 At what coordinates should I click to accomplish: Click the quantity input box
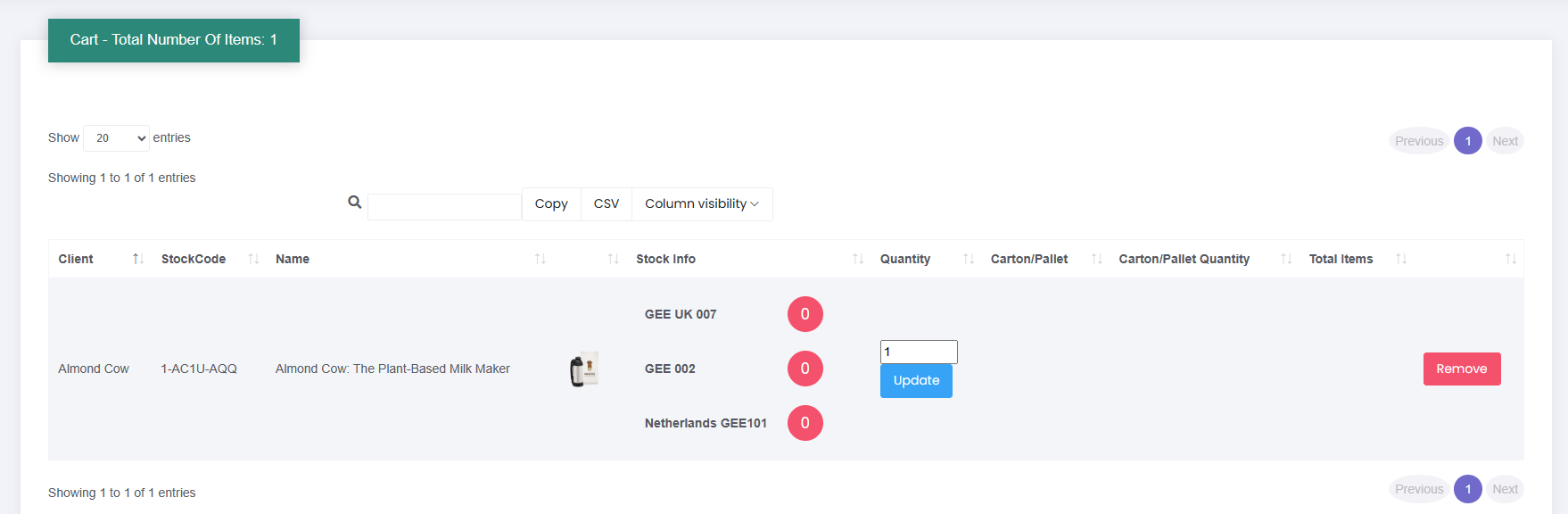(x=919, y=352)
